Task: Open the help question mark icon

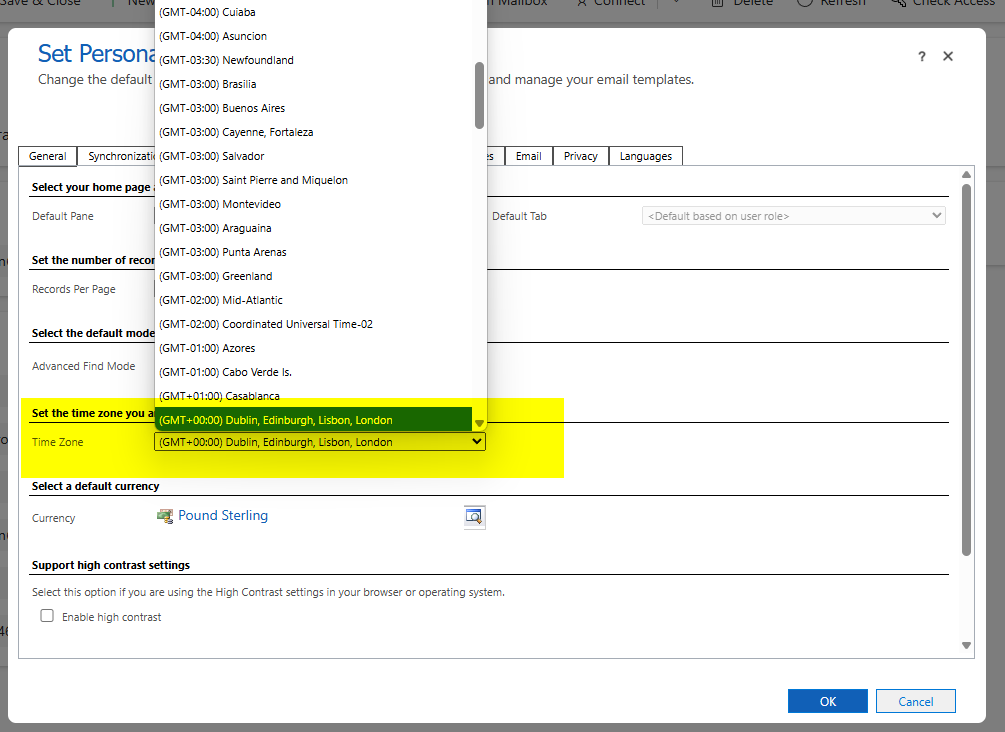Action: click(922, 57)
